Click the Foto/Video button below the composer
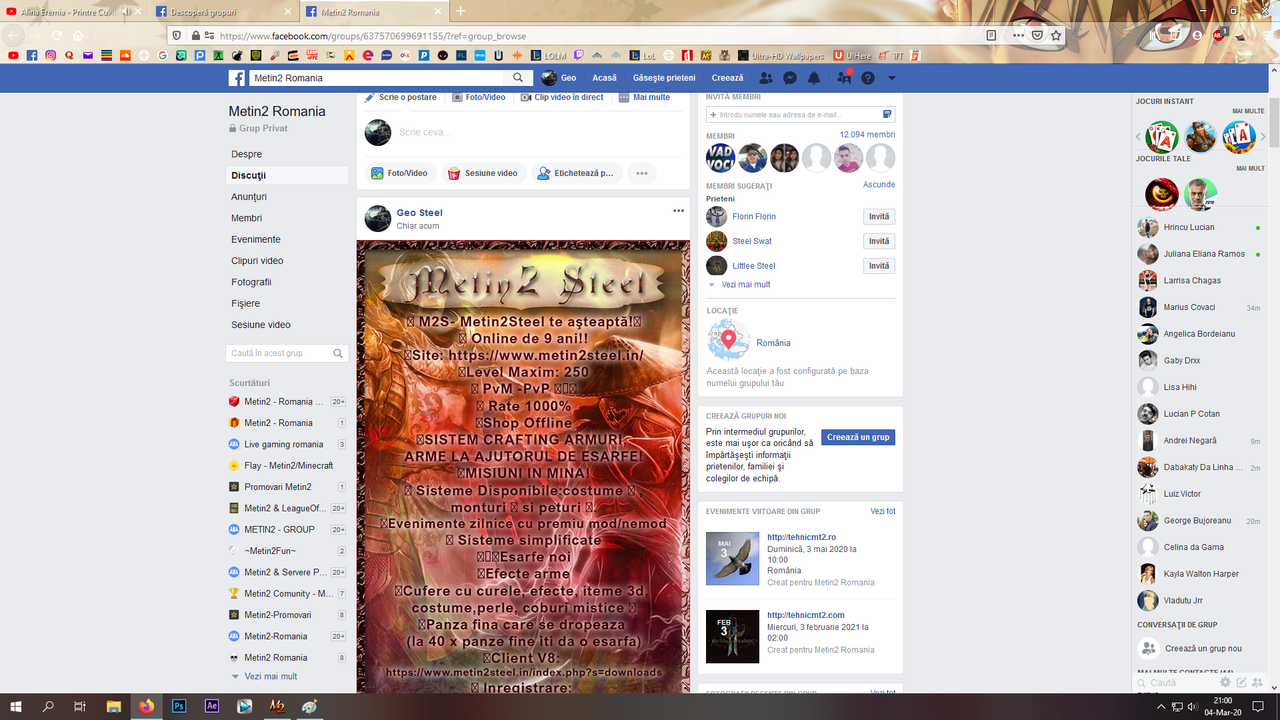Image resolution: width=1280 pixels, height=720 pixels. point(399,173)
